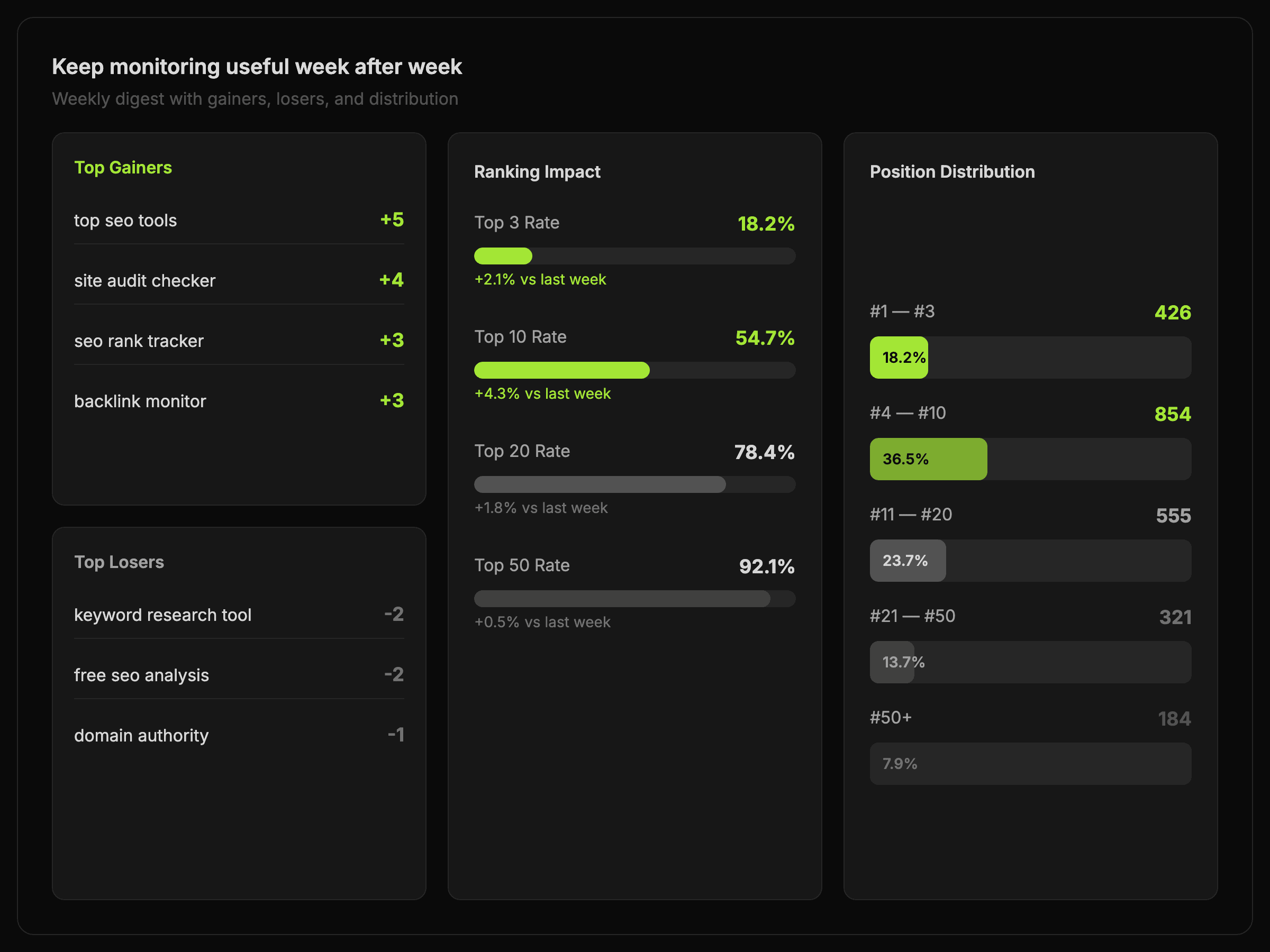Image resolution: width=1270 pixels, height=952 pixels.
Task: Click the Ranking Impact panel title
Action: tap(537, 171)
